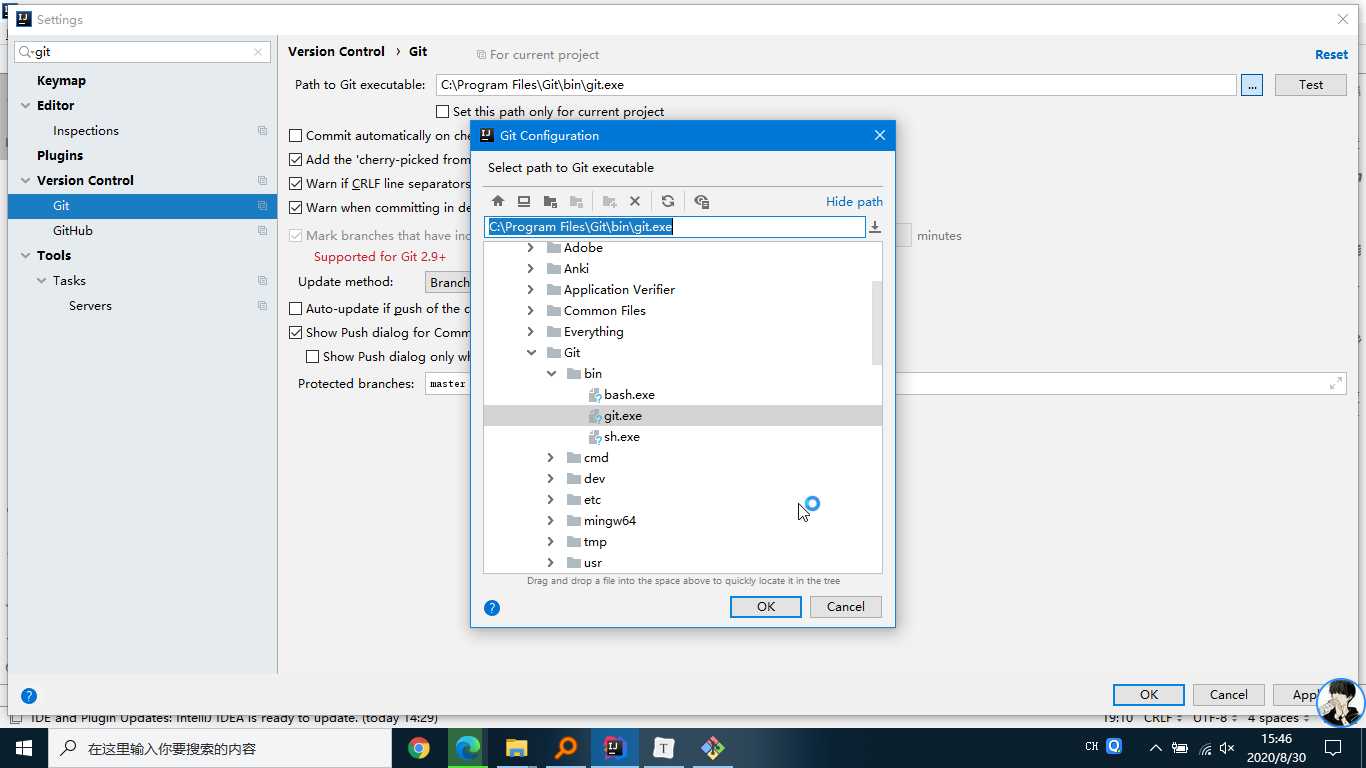Open Windows Start menu
Viewport: 1366px width, 768px height.
(x=24, y=748)
